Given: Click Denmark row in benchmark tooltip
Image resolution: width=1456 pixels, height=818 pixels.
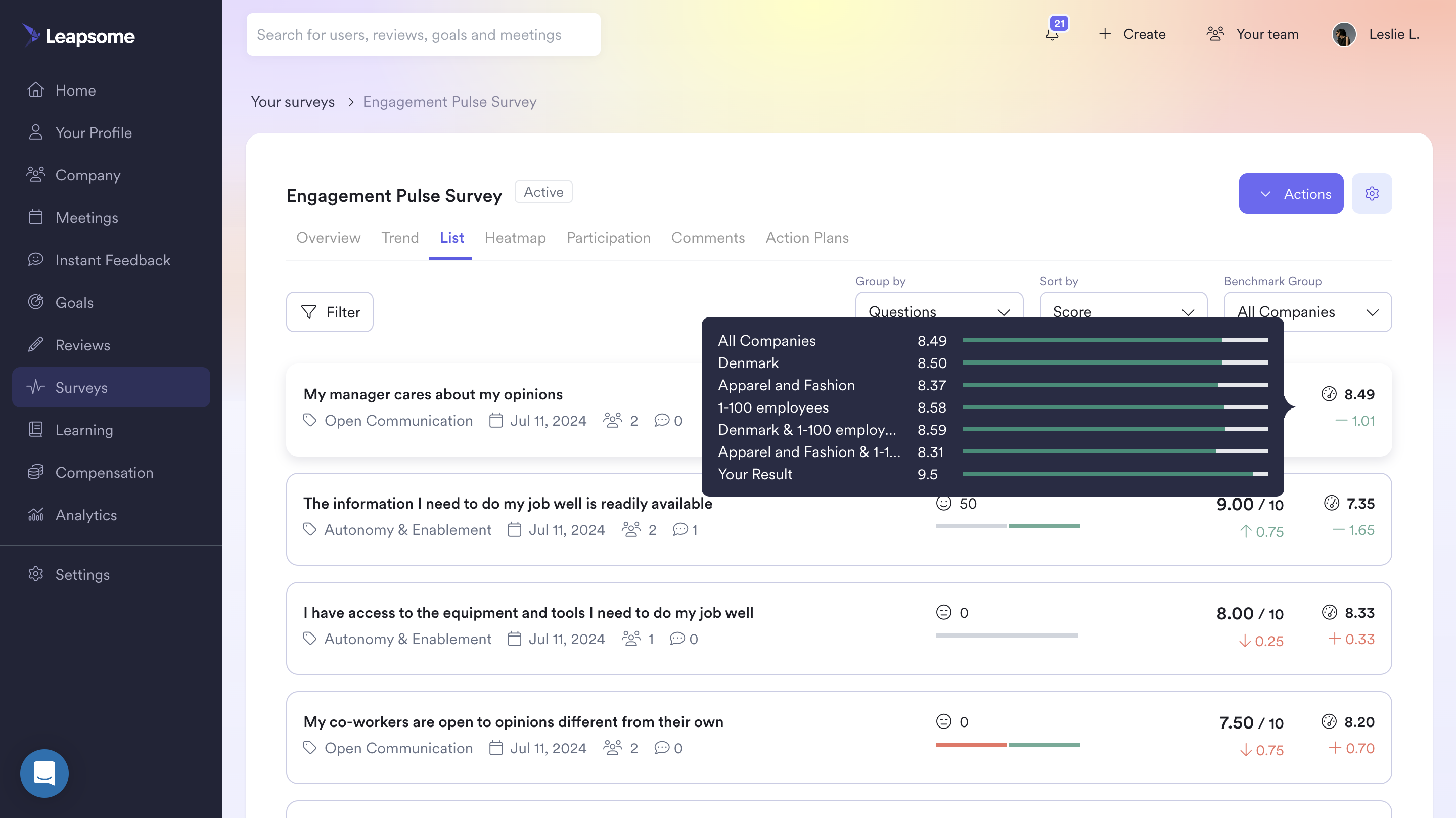Looking at the screenshot, I should 992,362.
